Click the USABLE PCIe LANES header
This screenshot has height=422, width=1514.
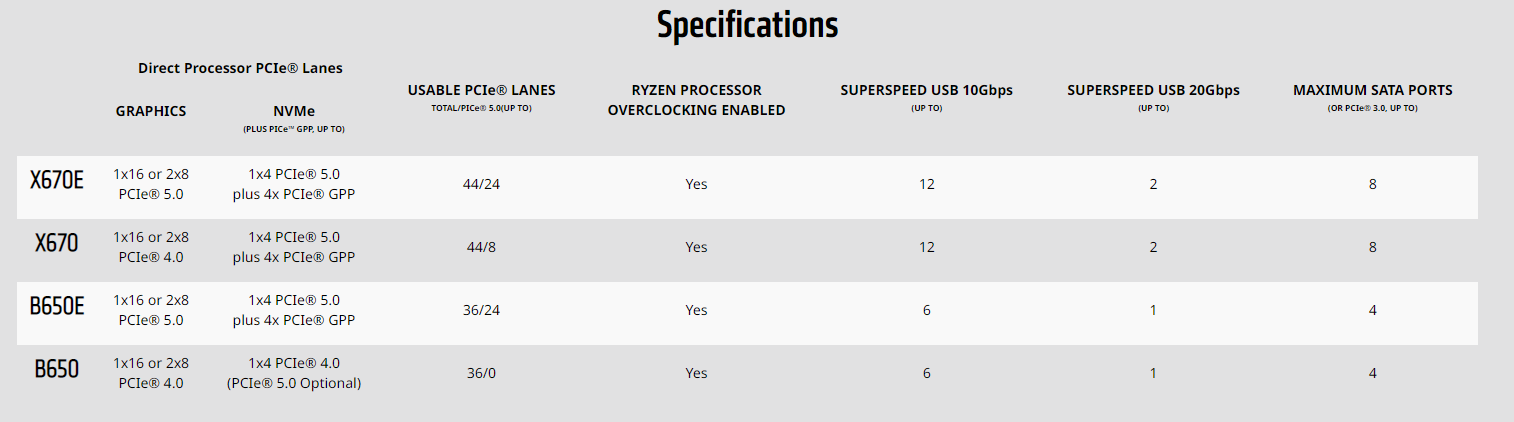(x=481, y=90)
